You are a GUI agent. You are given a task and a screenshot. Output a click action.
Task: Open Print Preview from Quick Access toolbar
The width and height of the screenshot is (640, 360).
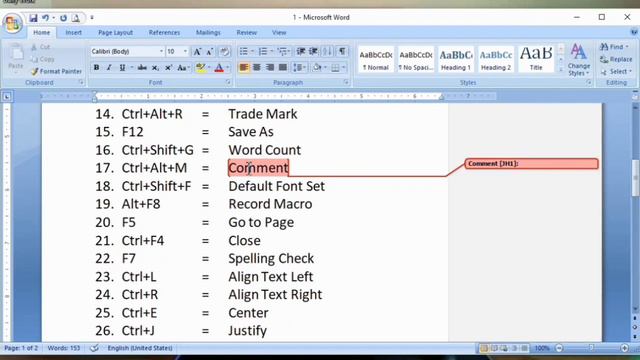click(76, 18)
